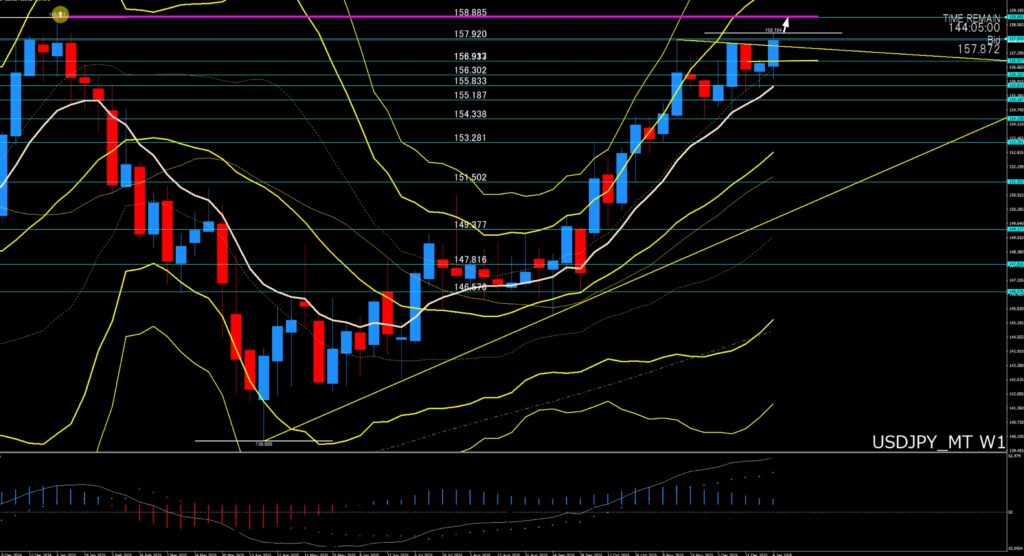
Task: Select the 139.869 low price marker line
Action: pyautogui.click(x=263, y=440)
